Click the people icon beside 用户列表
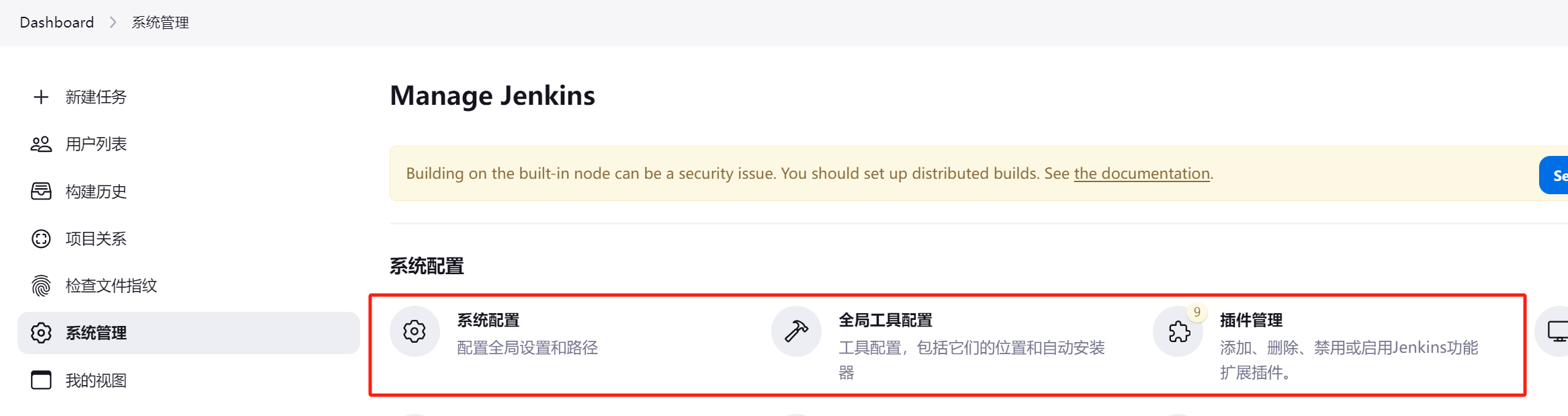 (x=41, y=144)
